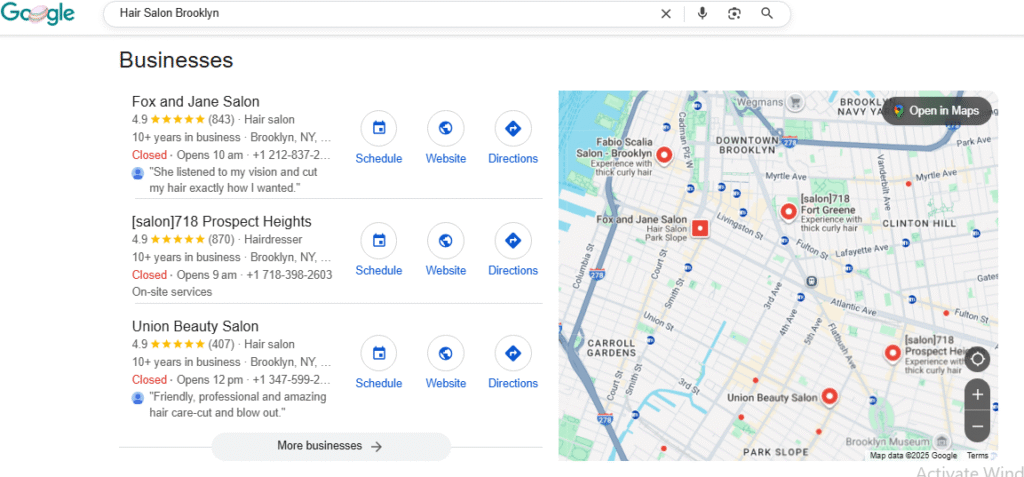The height and width of the screenshot is (477, 1024).
Task: Start voice search with microphone icon
Action: coord(702,14)
